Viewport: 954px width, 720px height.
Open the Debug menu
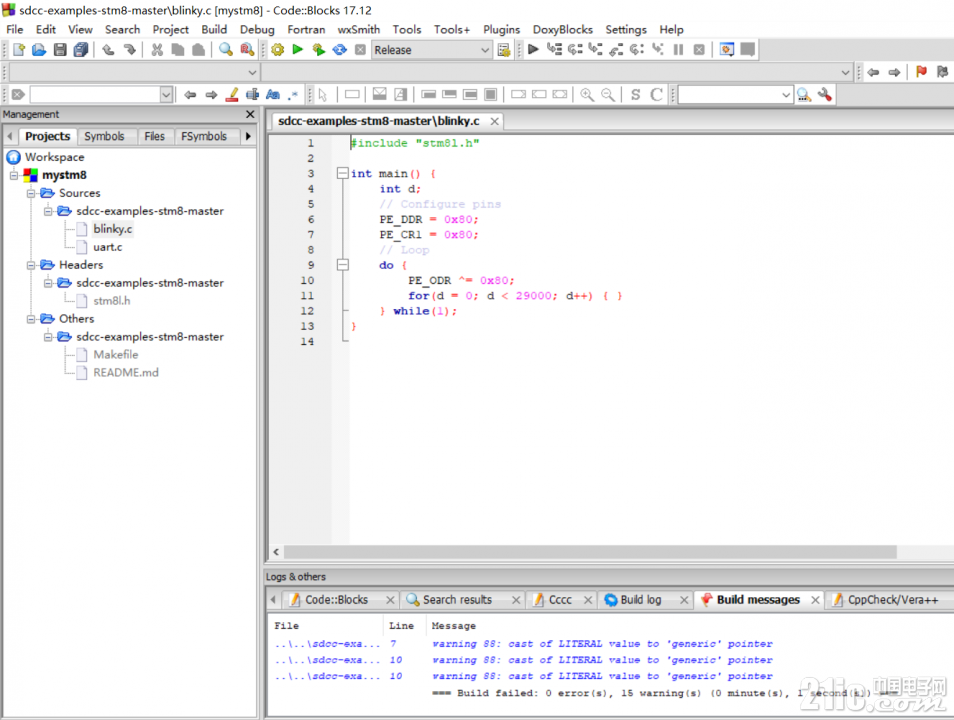pos(257,29)
